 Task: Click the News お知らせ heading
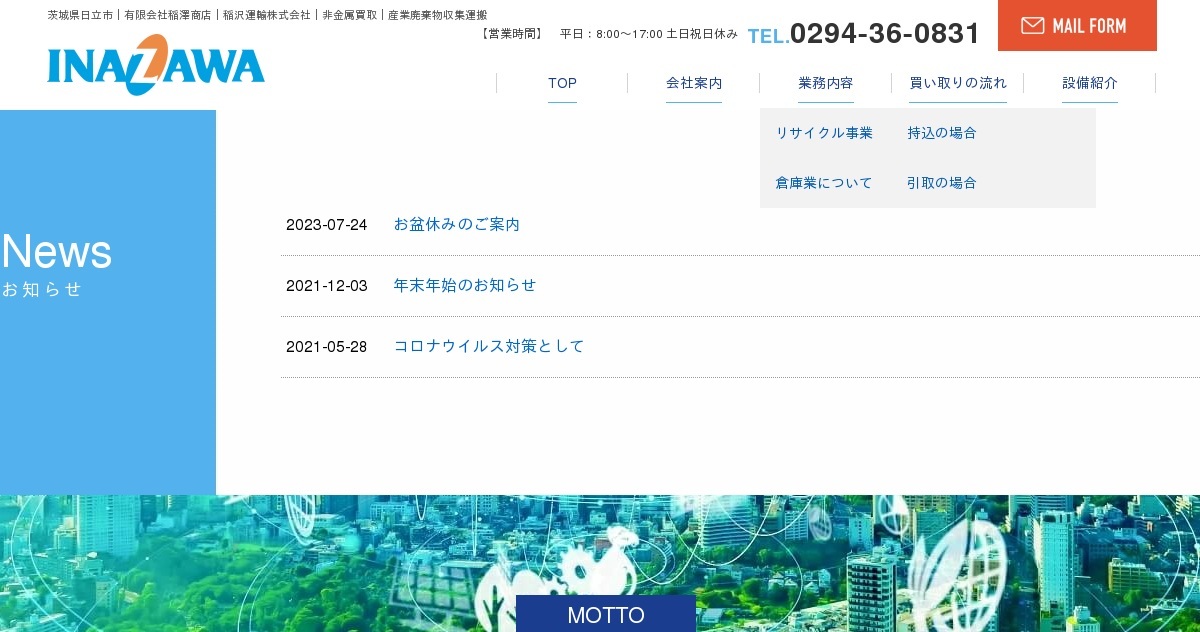pyautogui.click(x=57, y=264)
